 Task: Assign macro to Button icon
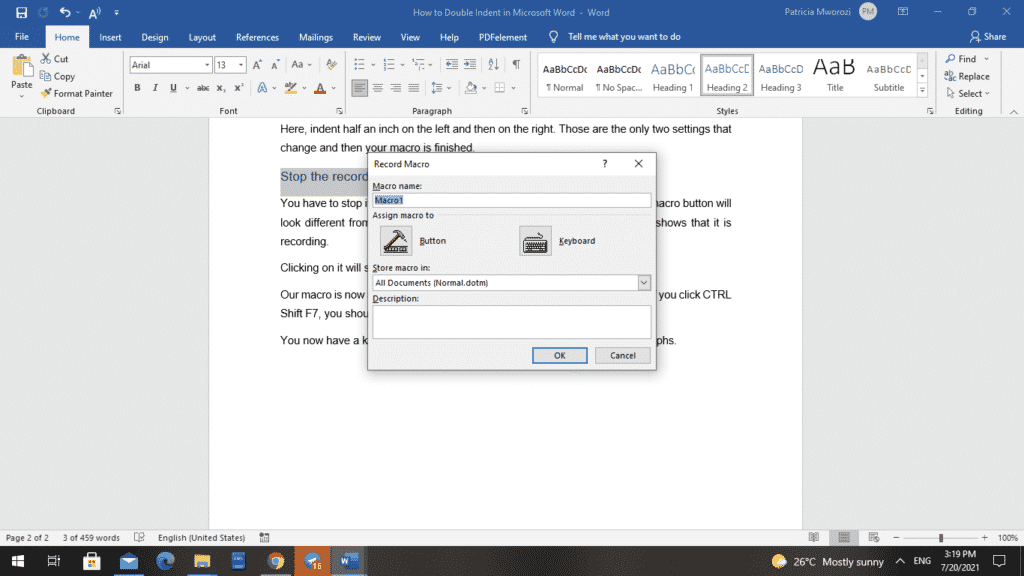pyautogui.click(x=396, y=241)
